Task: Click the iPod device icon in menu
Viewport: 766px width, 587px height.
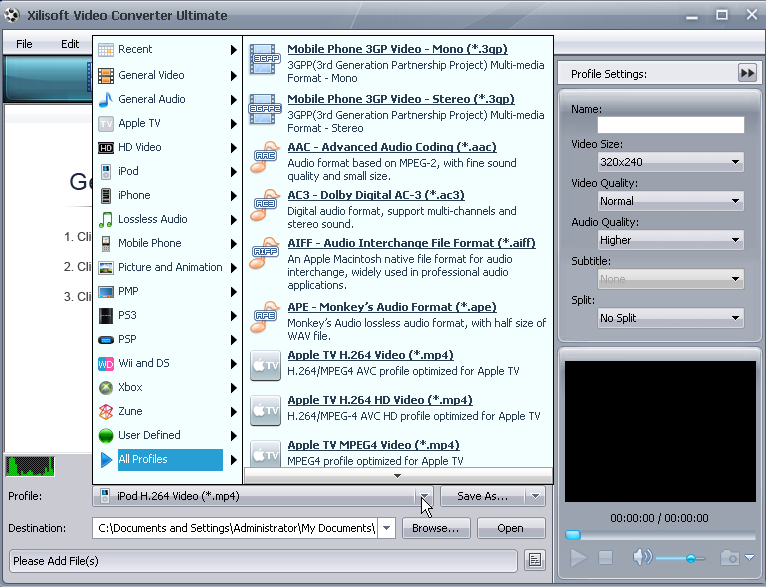Action: click(106, 171)
